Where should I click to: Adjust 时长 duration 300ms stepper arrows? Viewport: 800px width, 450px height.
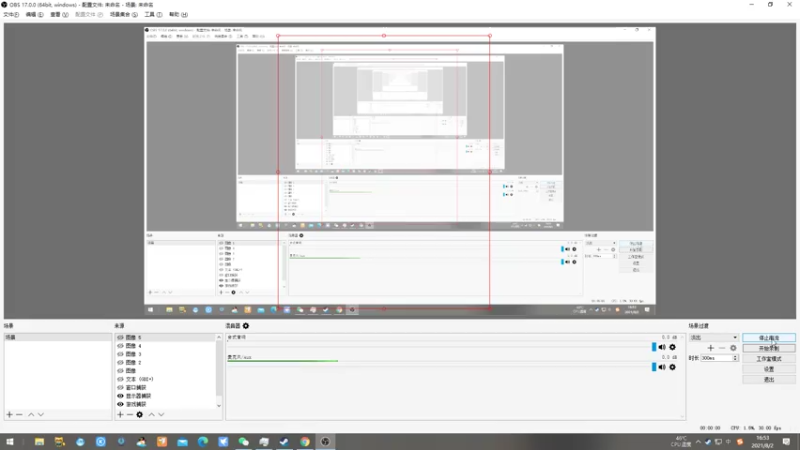[735, 358]
